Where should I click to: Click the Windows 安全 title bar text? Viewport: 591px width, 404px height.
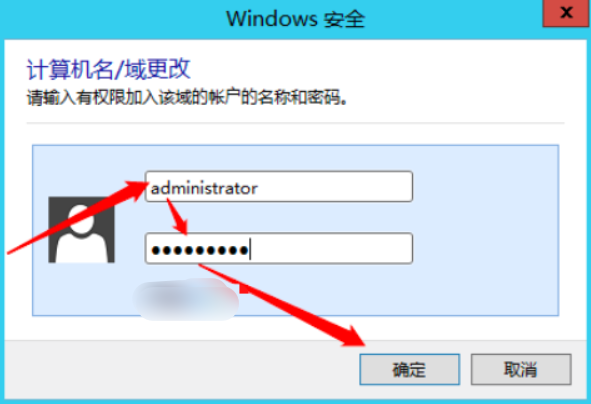295,19
